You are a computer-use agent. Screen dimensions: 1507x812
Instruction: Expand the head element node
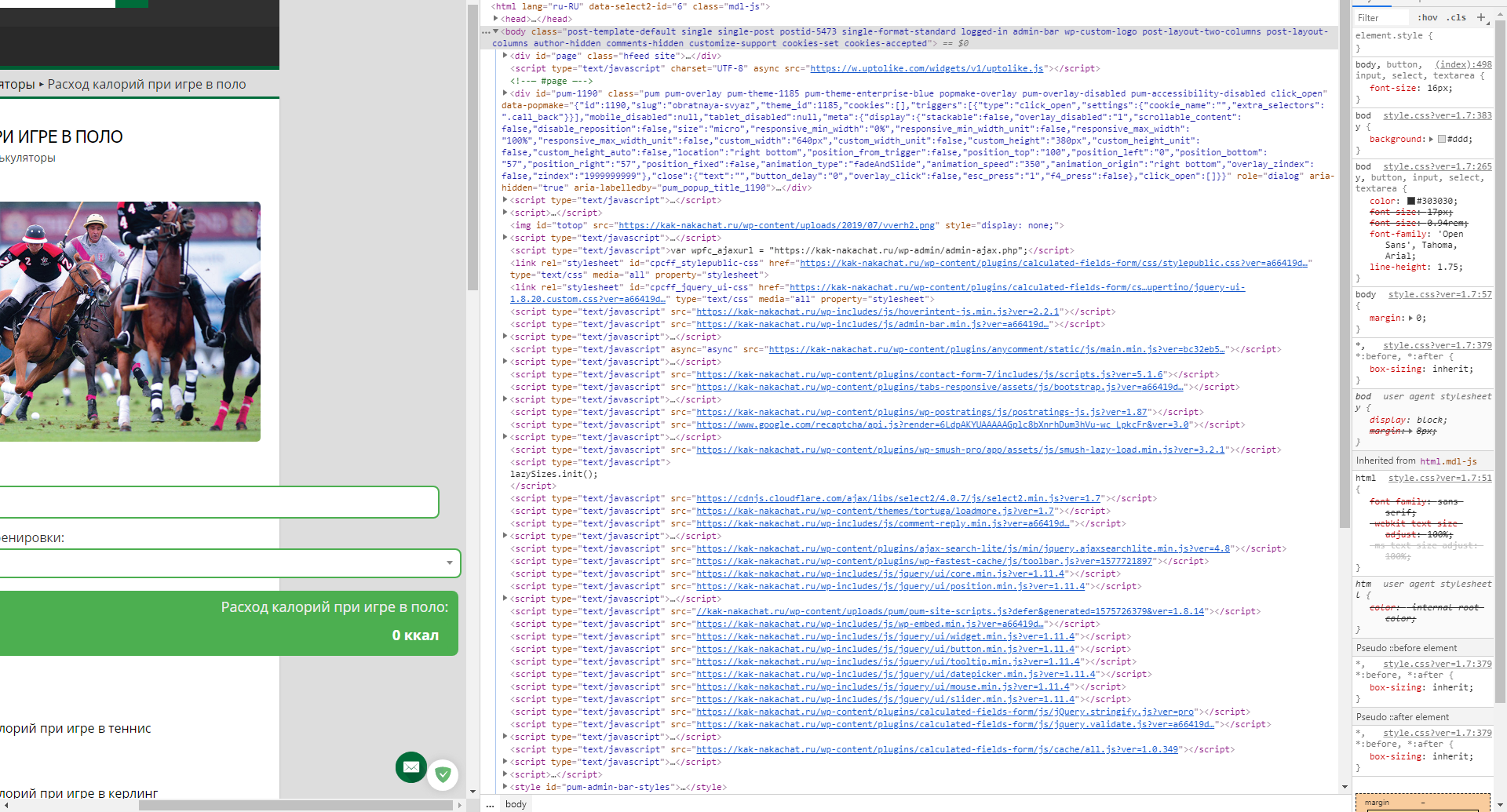496,19
